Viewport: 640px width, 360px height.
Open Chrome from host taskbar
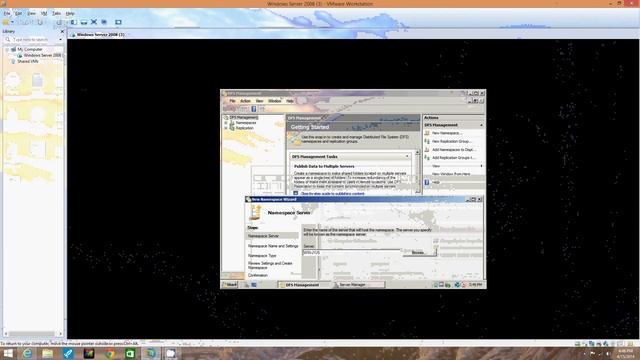109,353
